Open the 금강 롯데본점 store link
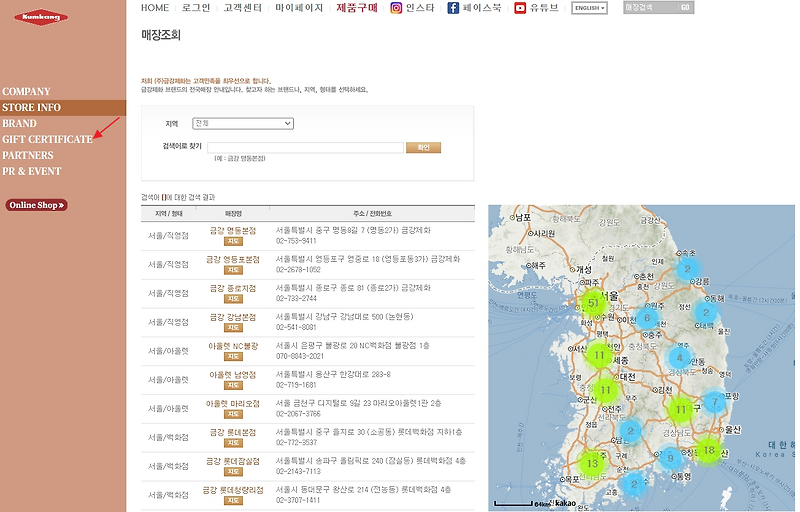Viewport: 800px width, 512px height. tap(233, 432)
